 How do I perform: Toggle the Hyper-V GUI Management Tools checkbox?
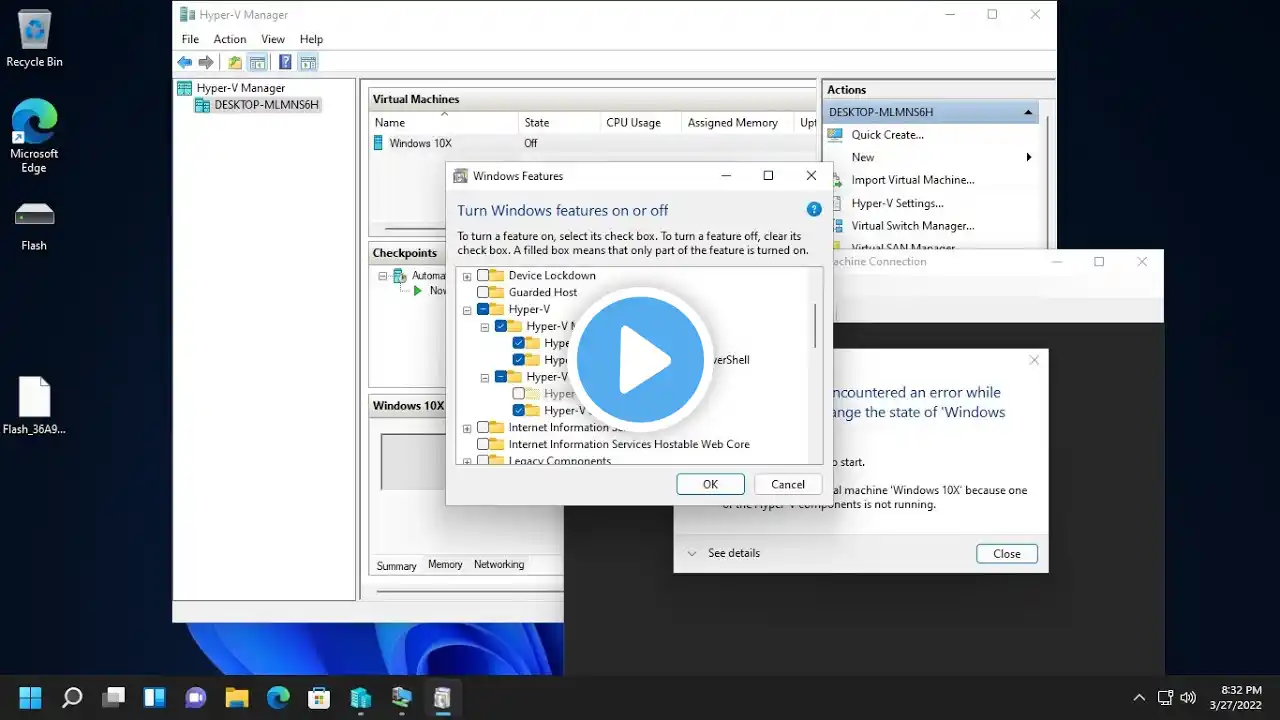(x=518, y=343)
